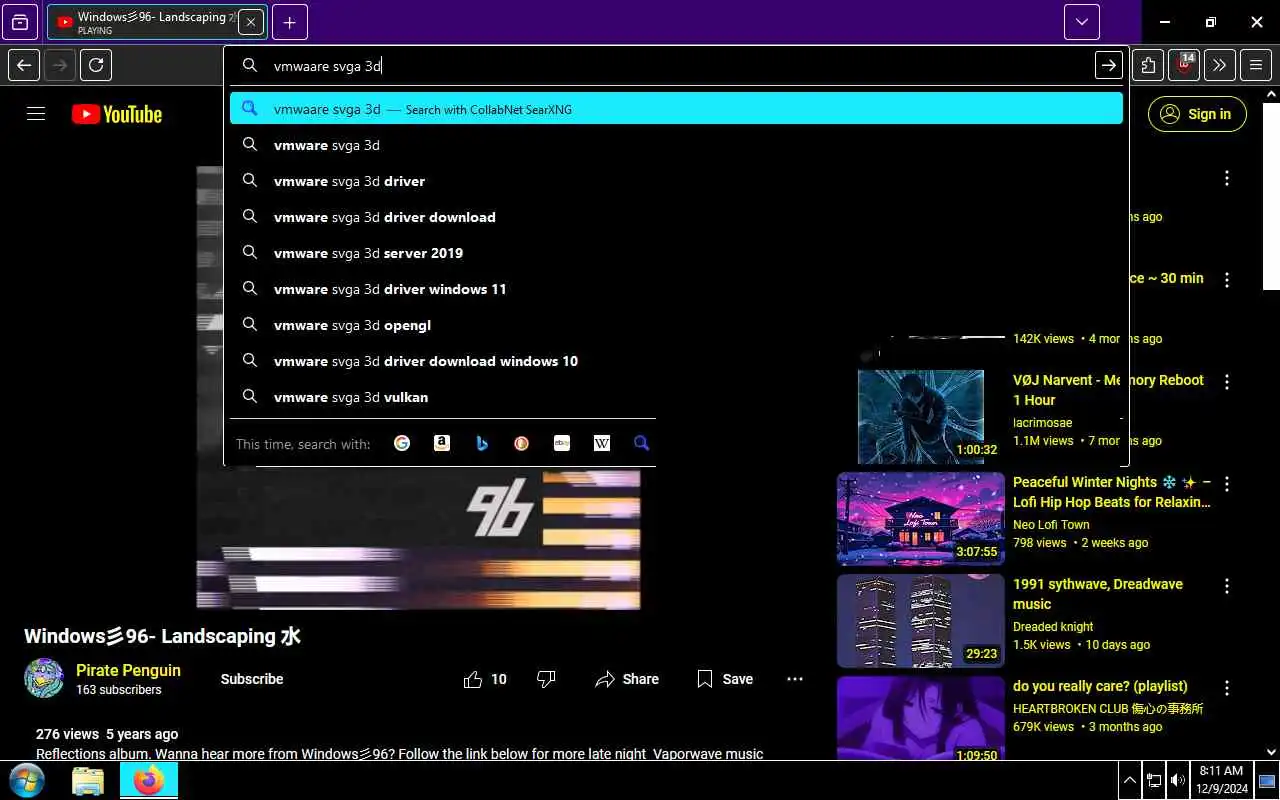Expand the more tools overflow chevron

point(1220,66)
